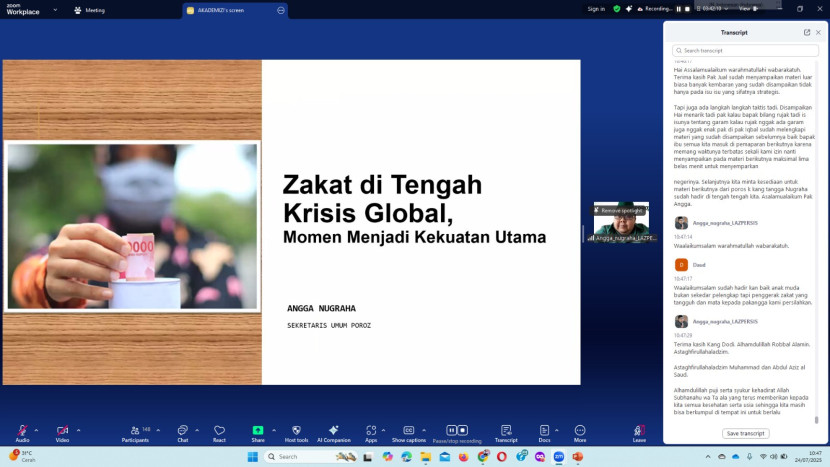
Task: Click the green Share screen icon
Action: tap(258, 431)
